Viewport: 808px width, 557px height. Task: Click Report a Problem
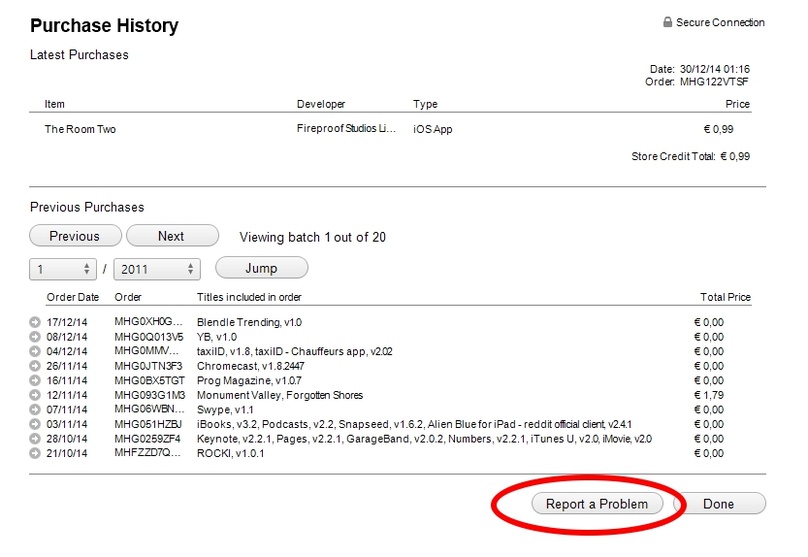click(597, 504)
